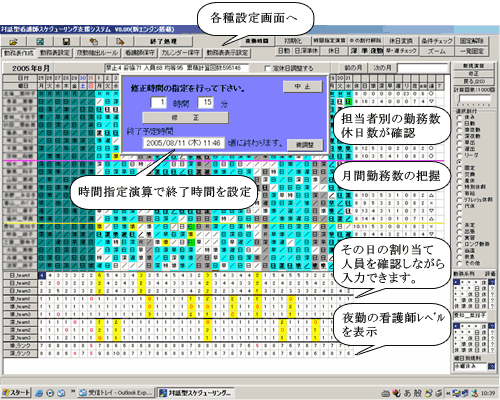Select the 休み radio button

tap(460, 117)
